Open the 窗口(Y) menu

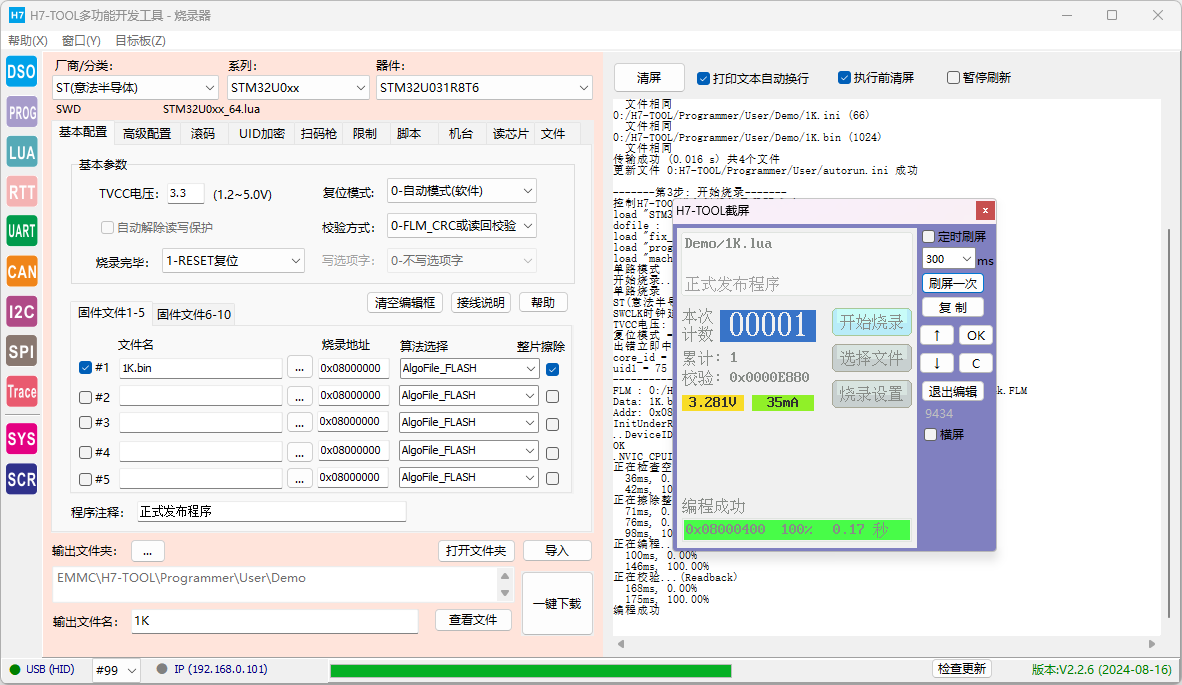[81, 41]
